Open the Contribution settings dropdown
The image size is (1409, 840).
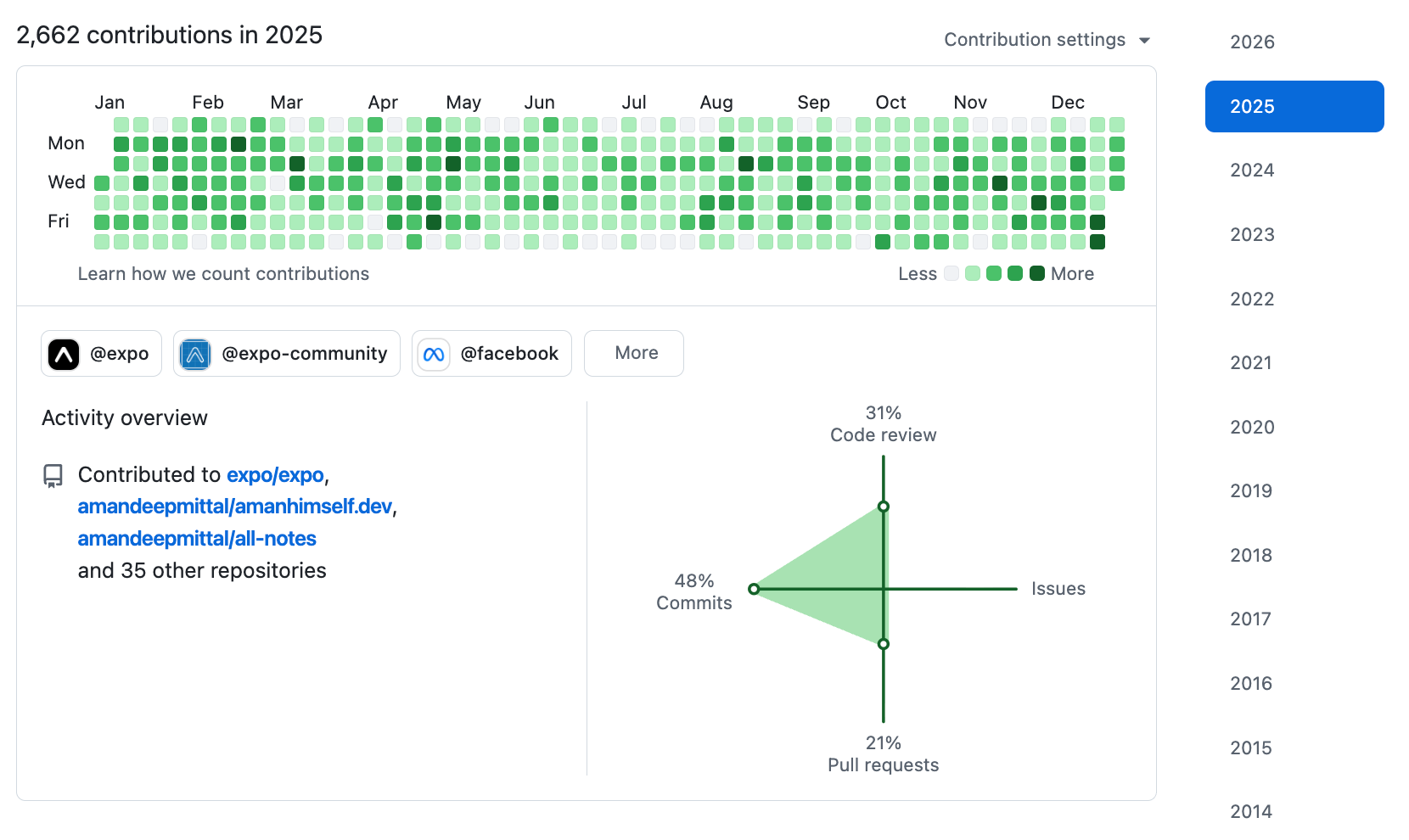pos(1035,40)
